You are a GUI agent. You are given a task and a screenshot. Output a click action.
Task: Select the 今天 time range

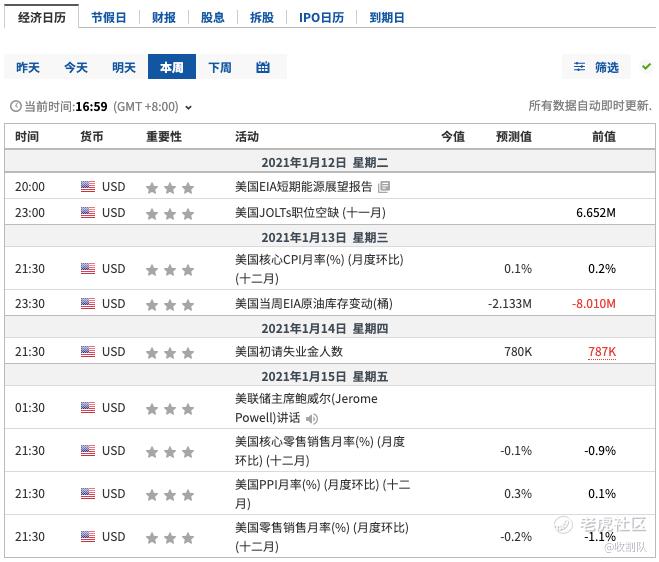coord(76,67)
